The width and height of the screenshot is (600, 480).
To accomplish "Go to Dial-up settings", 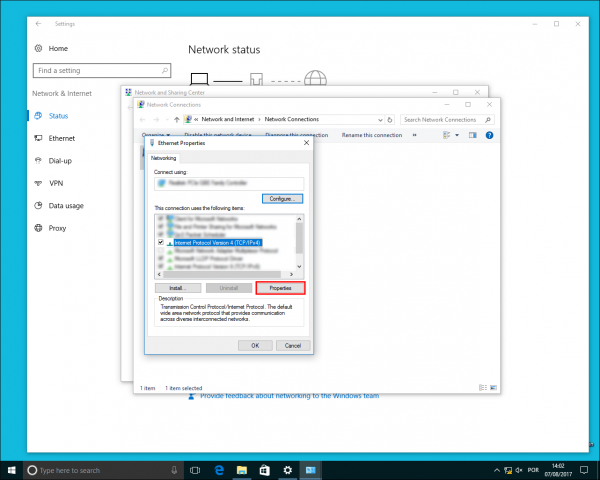I will pos(60,161).
